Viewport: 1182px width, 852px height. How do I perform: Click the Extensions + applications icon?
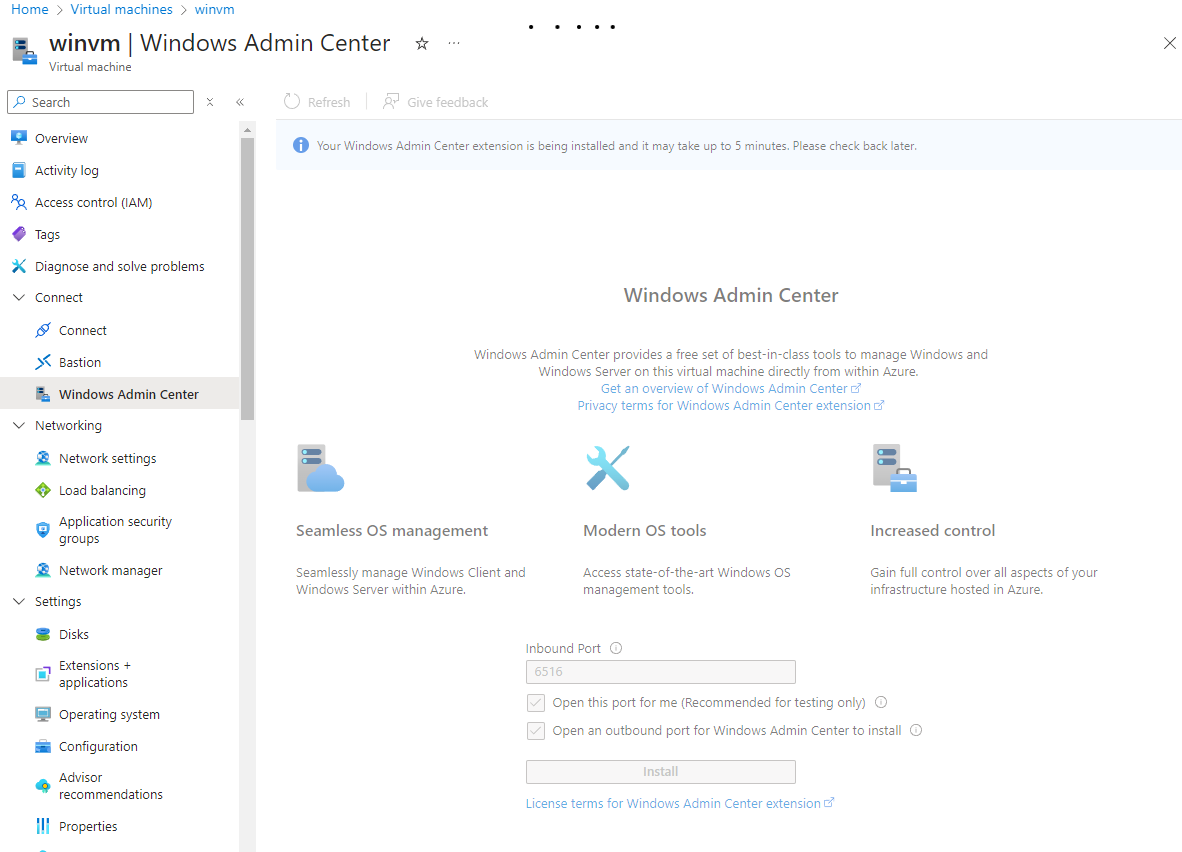coord(43,674)
